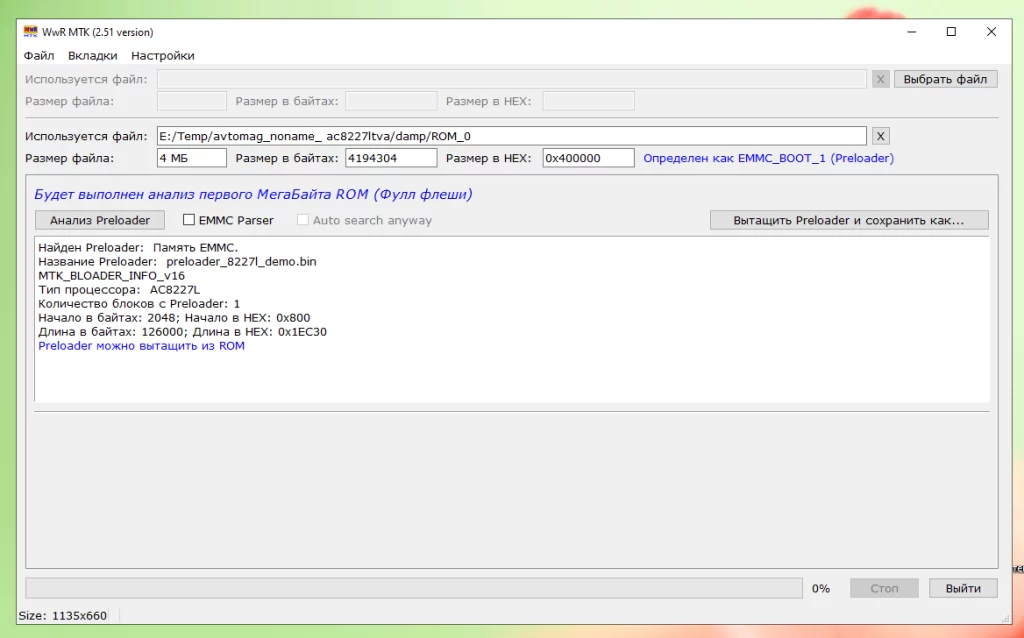This screenshot has width=1024, height=638.
Task: Click the Выйти button
Action: 963,588
